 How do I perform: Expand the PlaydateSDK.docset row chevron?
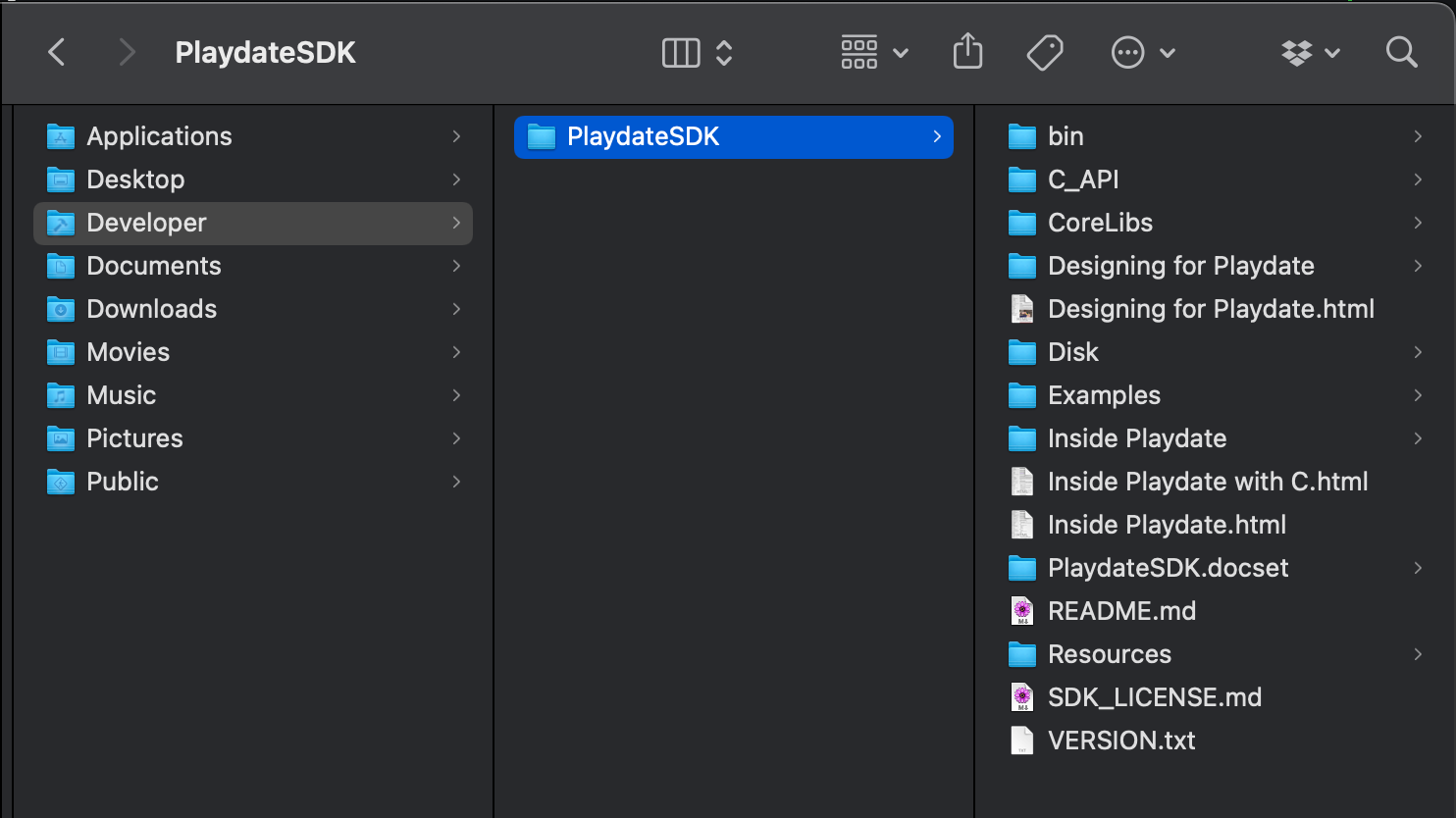1418,568
